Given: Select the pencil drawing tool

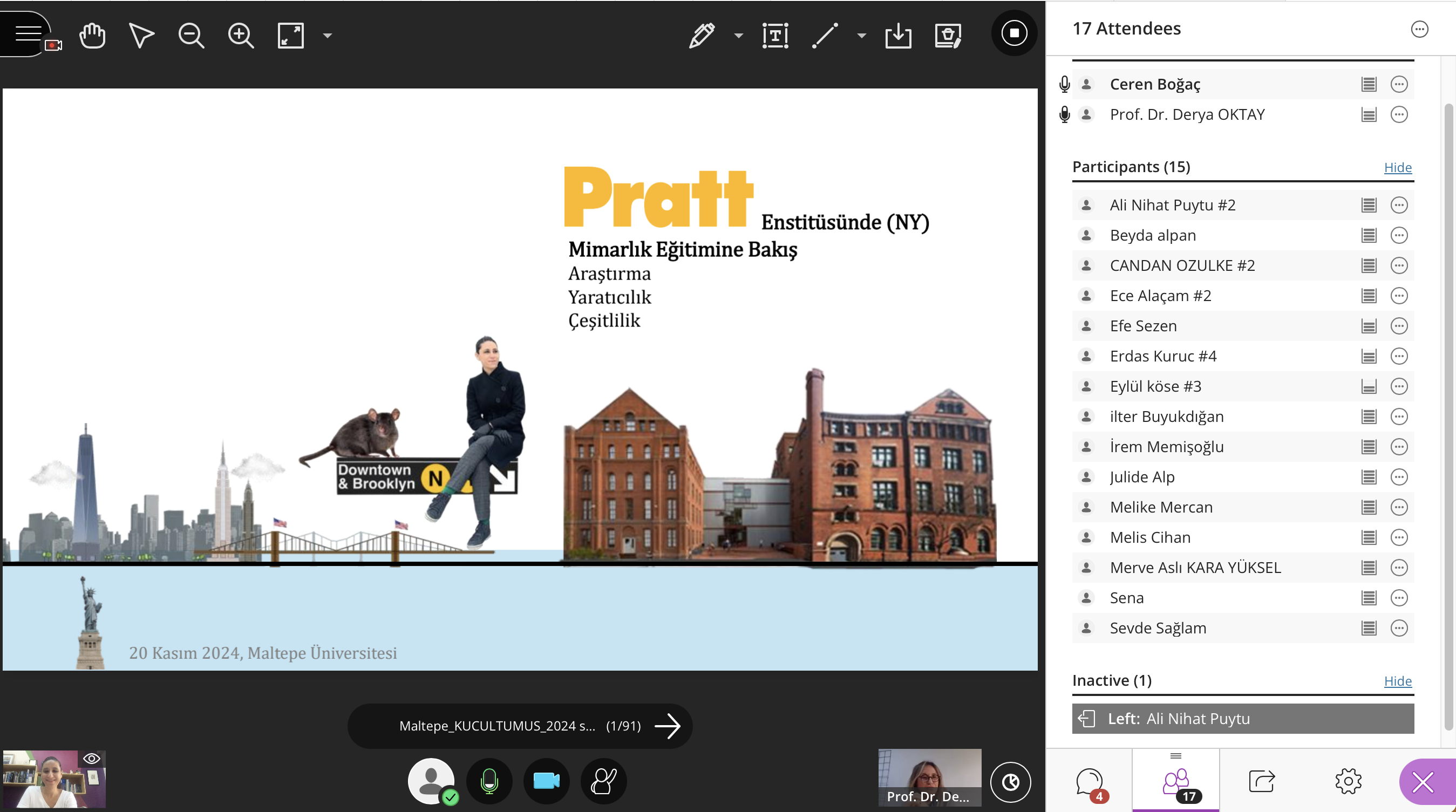Looking at the screenshot, I should point(702,36).
